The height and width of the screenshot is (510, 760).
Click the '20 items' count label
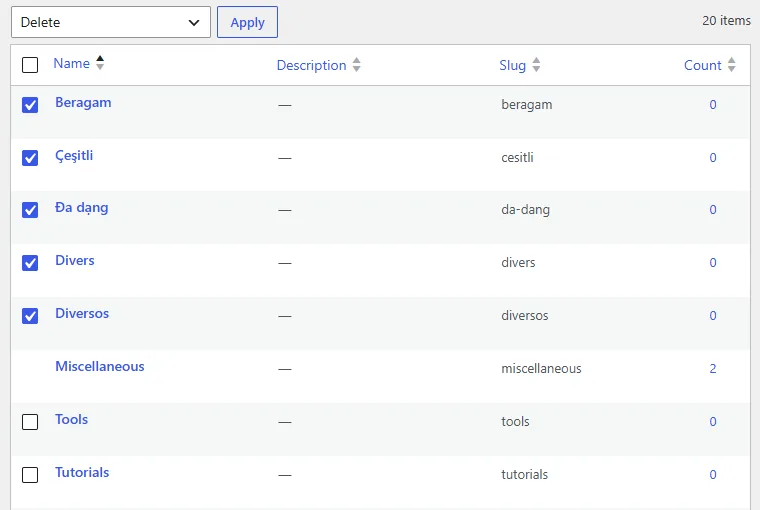click(x=726, y=20)
